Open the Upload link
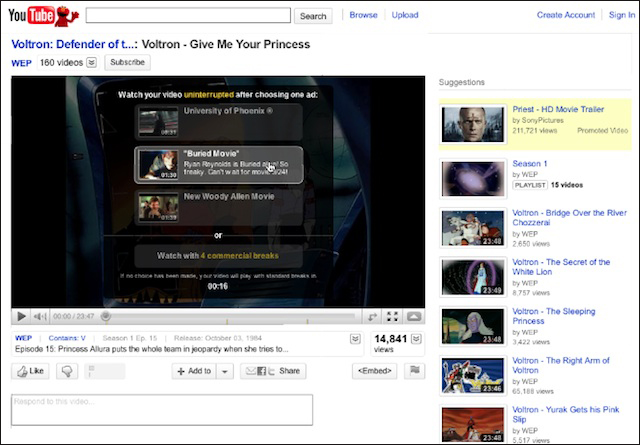This screenshot has width=640, height=445. [x=405, y=15]
